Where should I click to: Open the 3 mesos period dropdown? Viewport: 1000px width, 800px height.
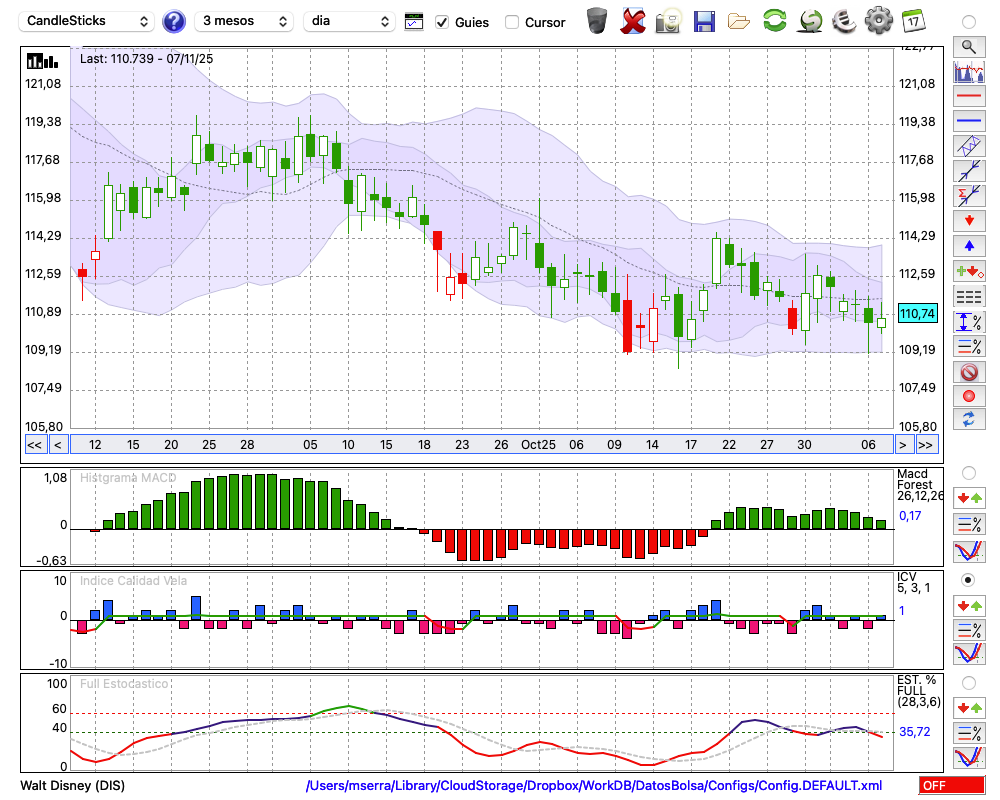click(x=243, y=21)
